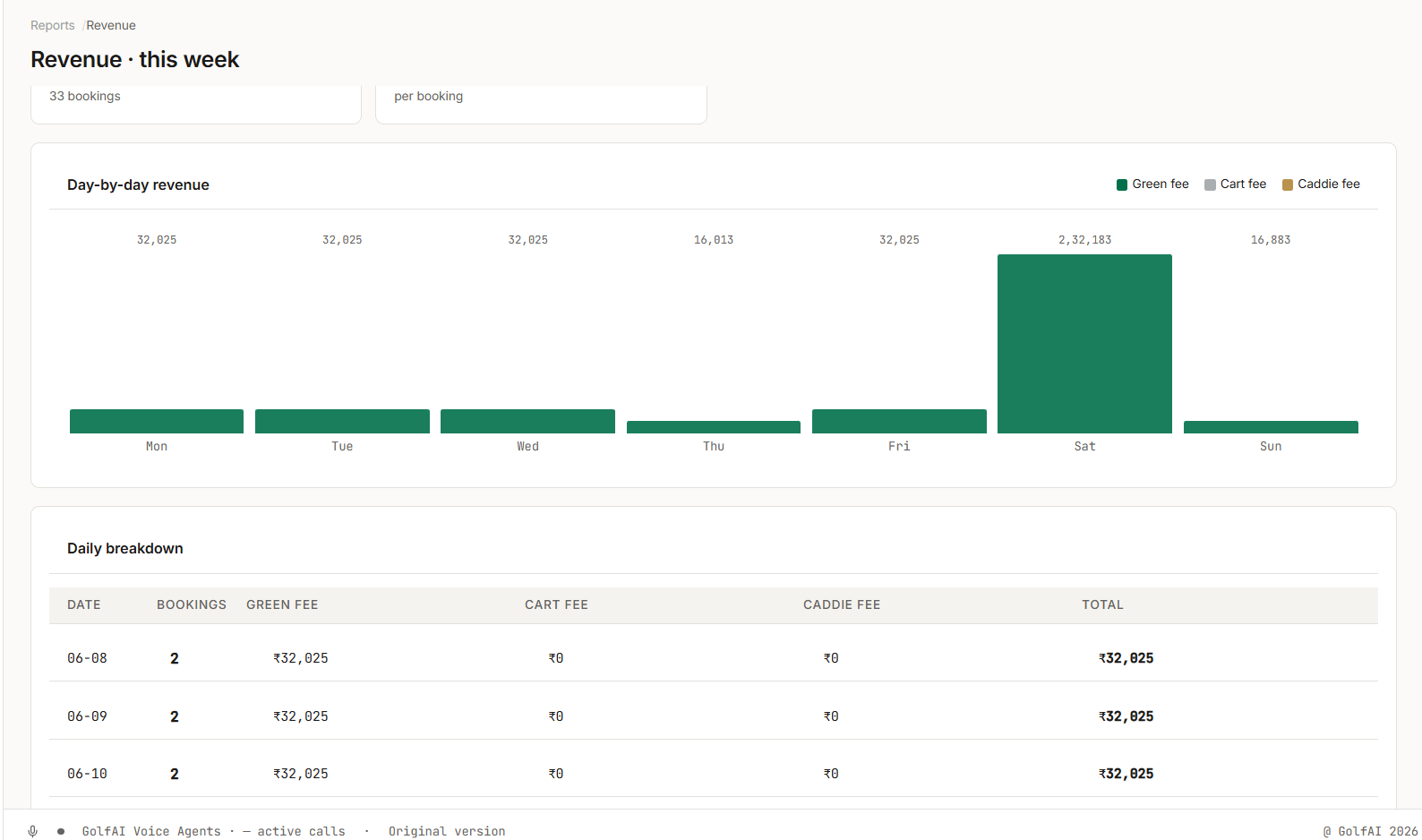This screenshot has width=1422, height=840.
Task: Select the Monday revenue bar
Action: pos(157,421)
